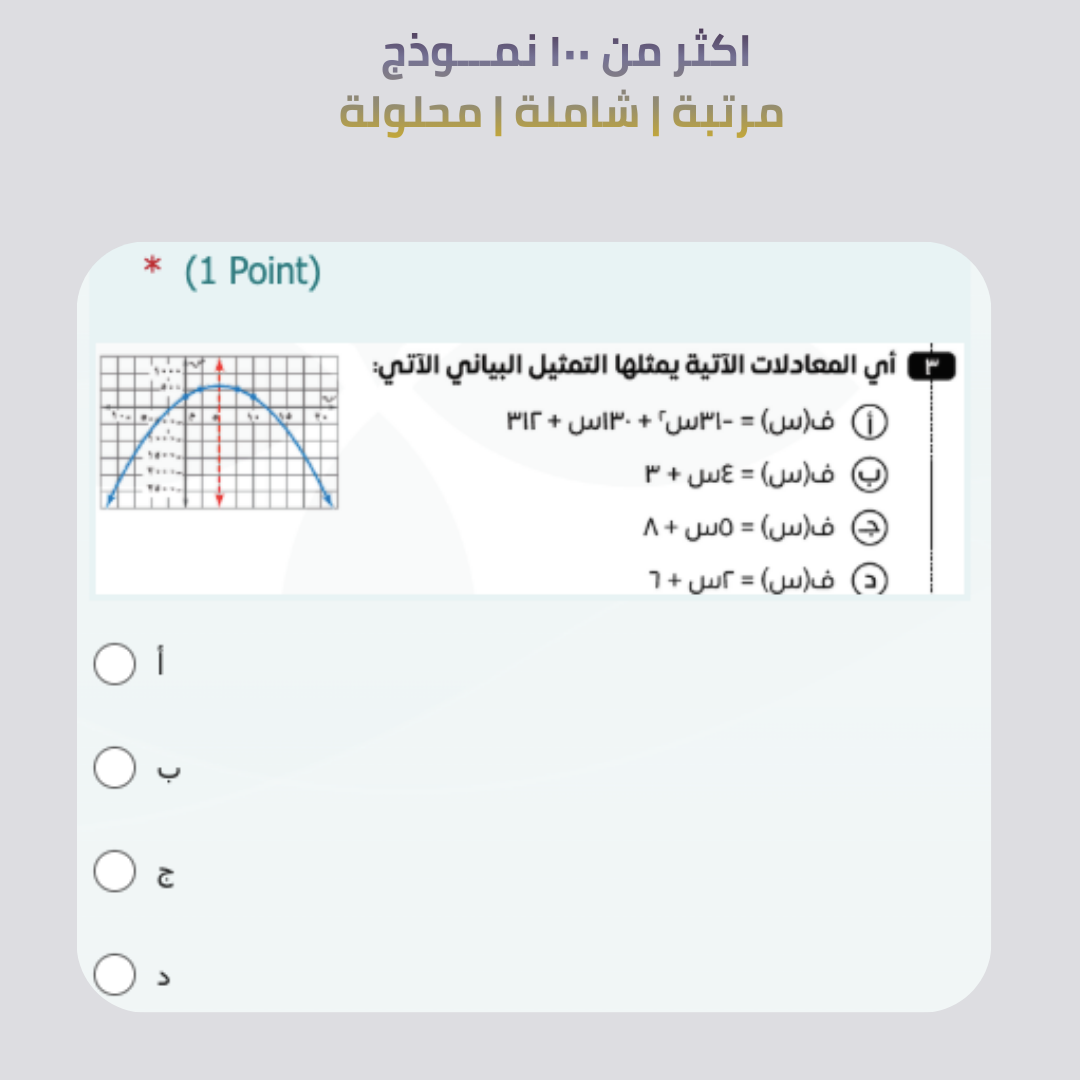Screen dimensions: 1080x1080
Task: Click the parabola graph thumbnail
Action: [x=219, y=432]
